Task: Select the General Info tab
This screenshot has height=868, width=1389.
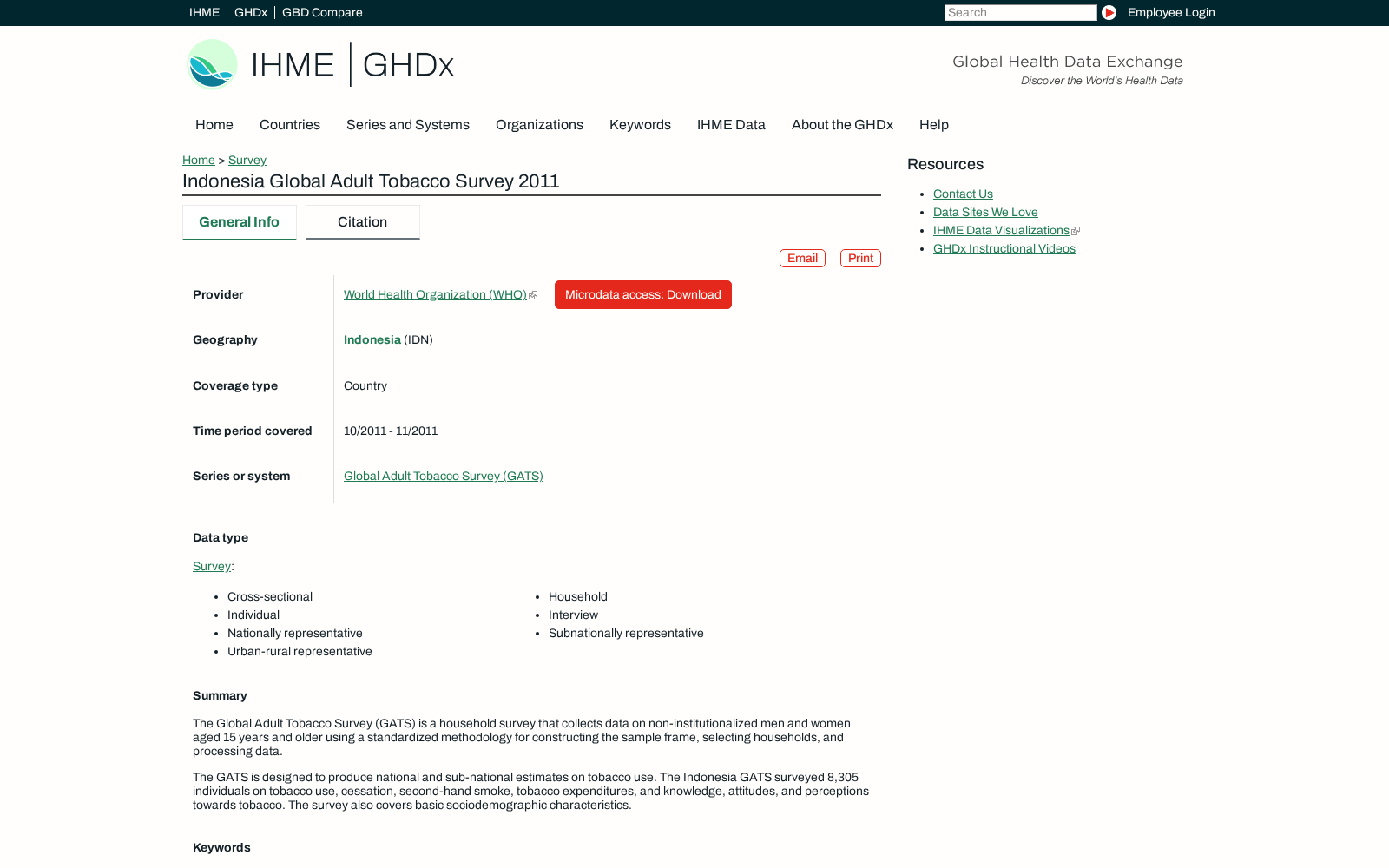Action: point(240,222)
